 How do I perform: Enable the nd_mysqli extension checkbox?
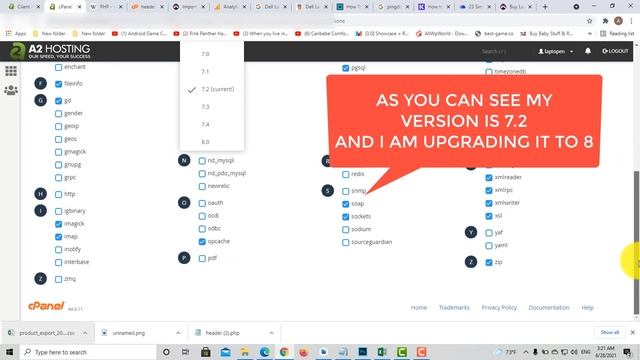pos(202,161)
